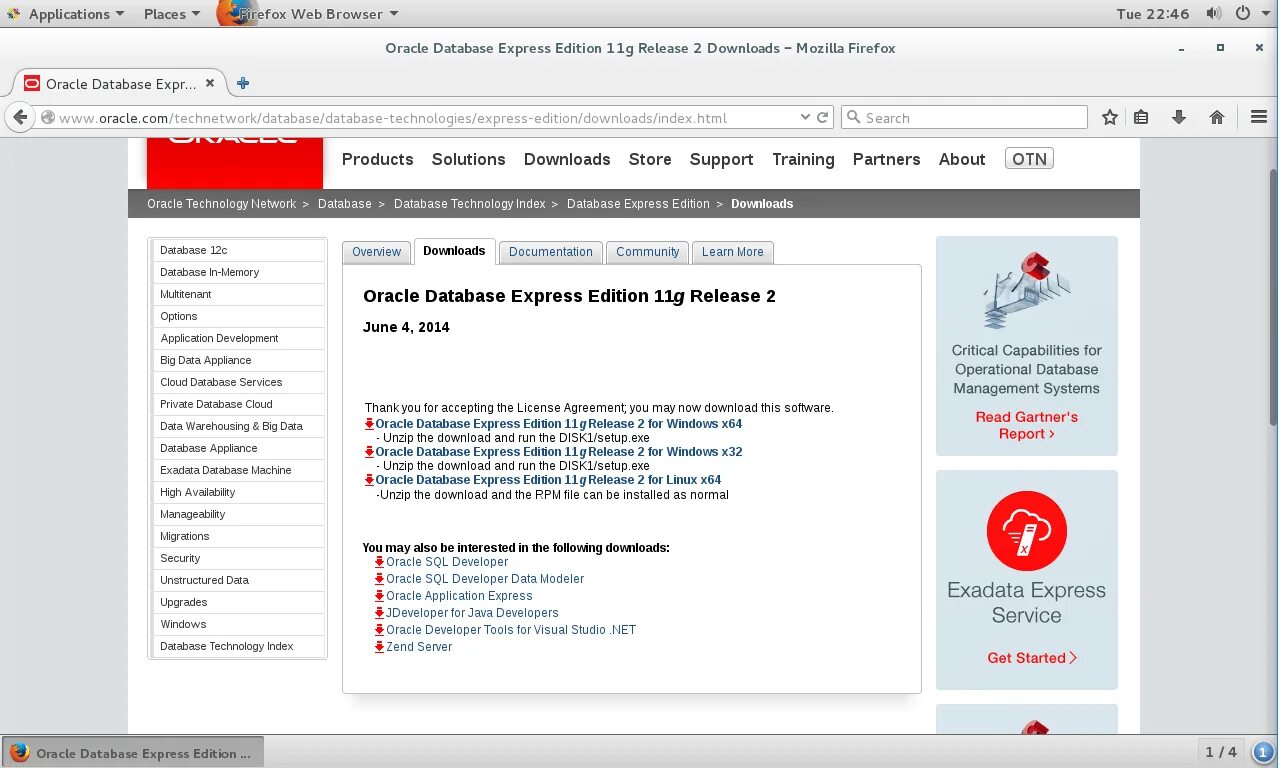Click the browser back arrow button
This screenshot has width=1280, height=768.
(19, 117)
